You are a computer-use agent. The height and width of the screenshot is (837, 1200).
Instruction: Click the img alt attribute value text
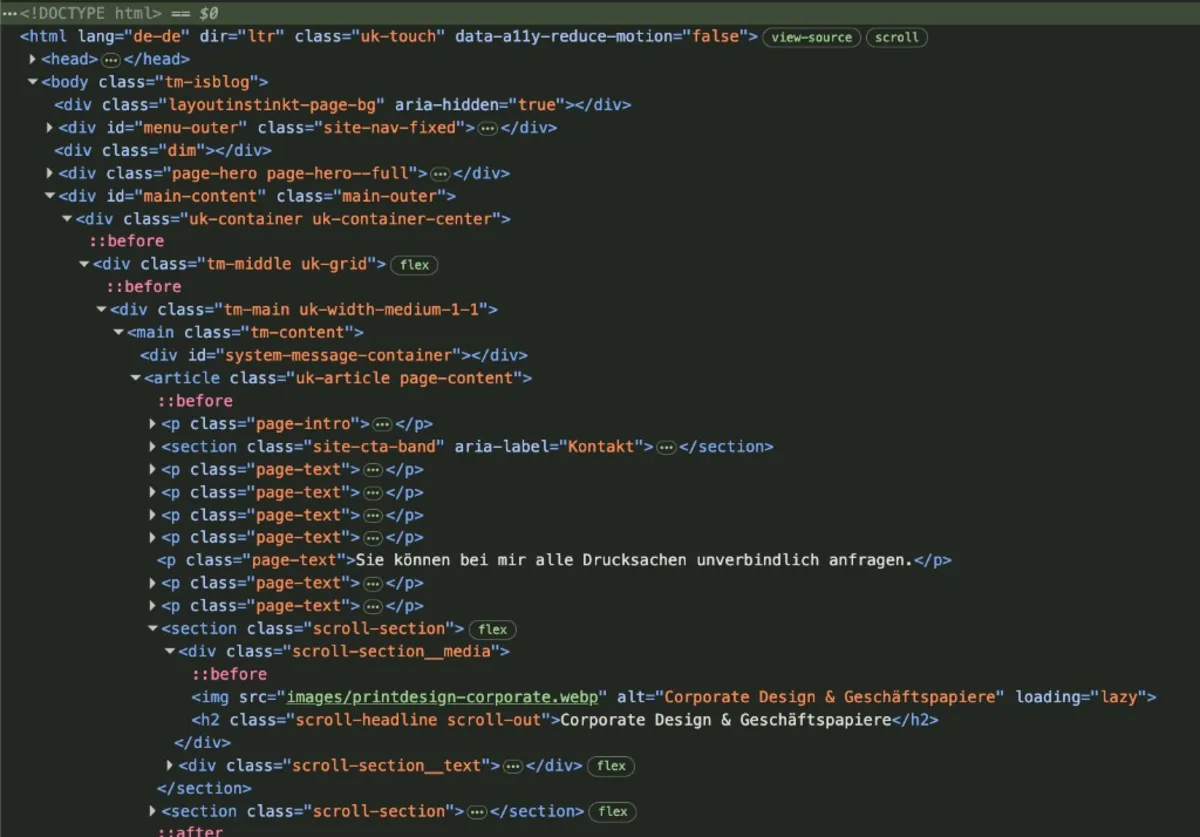pyautogui.click(x=832, y=697)
